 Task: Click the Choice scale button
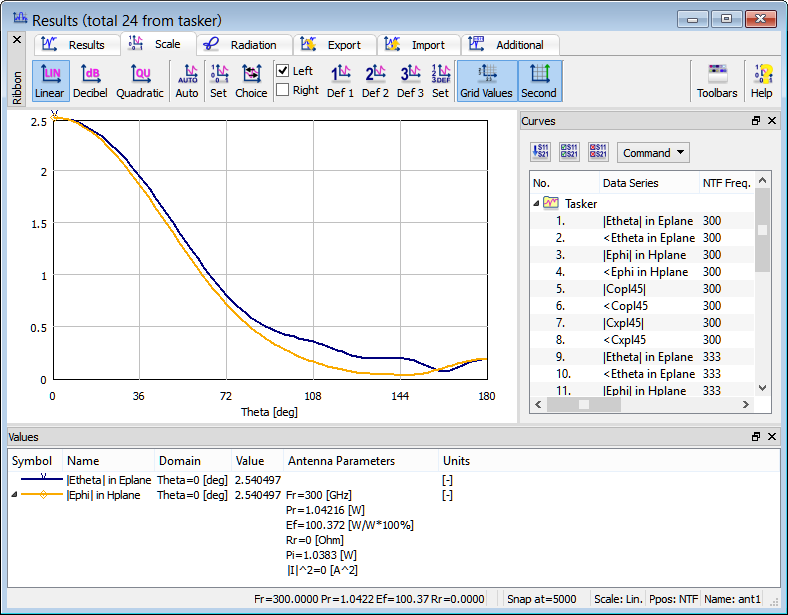coord(251,81)
